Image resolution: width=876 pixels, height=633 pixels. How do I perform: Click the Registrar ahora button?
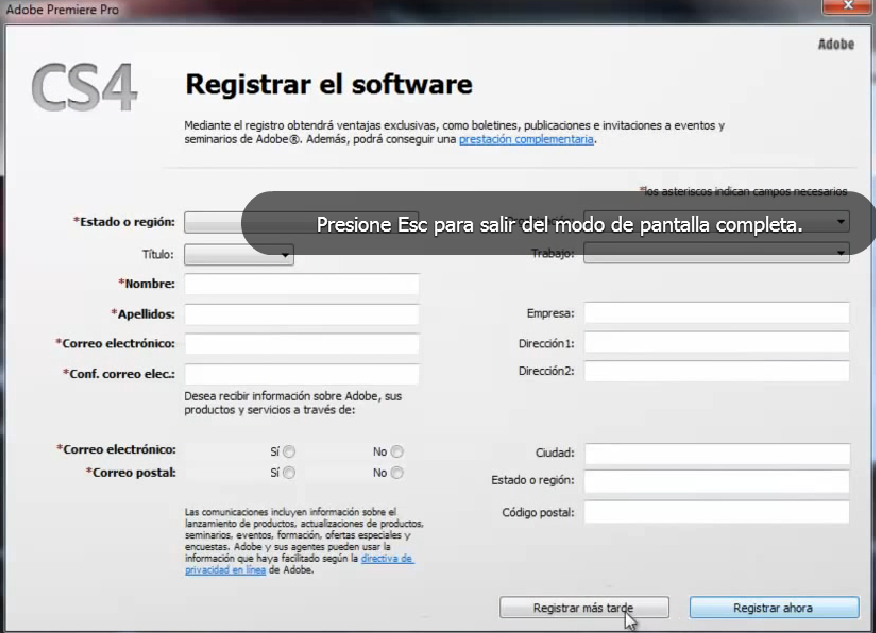coord(774,607)
